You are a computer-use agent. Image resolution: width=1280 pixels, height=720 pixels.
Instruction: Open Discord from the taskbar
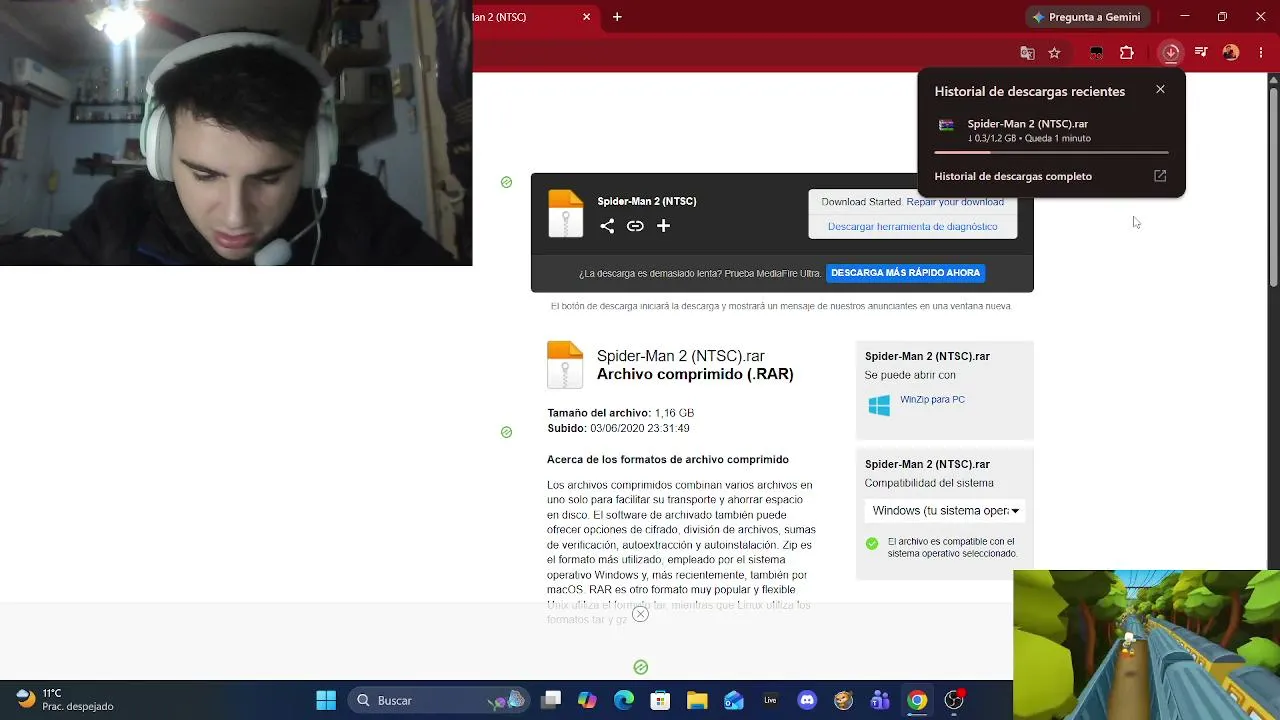[807, 700]
